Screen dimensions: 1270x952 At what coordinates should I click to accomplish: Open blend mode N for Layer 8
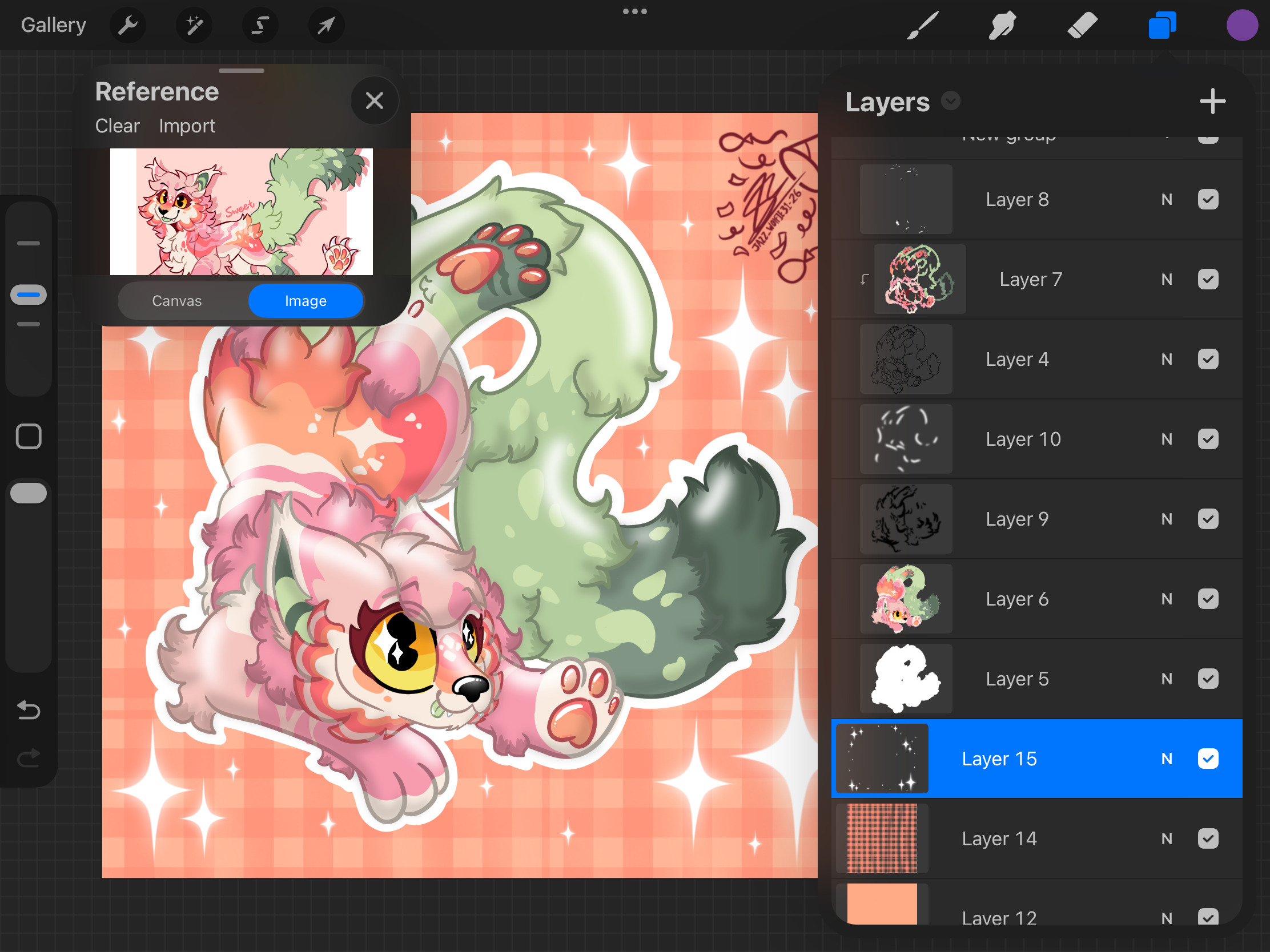click(x=1167, y=199)
